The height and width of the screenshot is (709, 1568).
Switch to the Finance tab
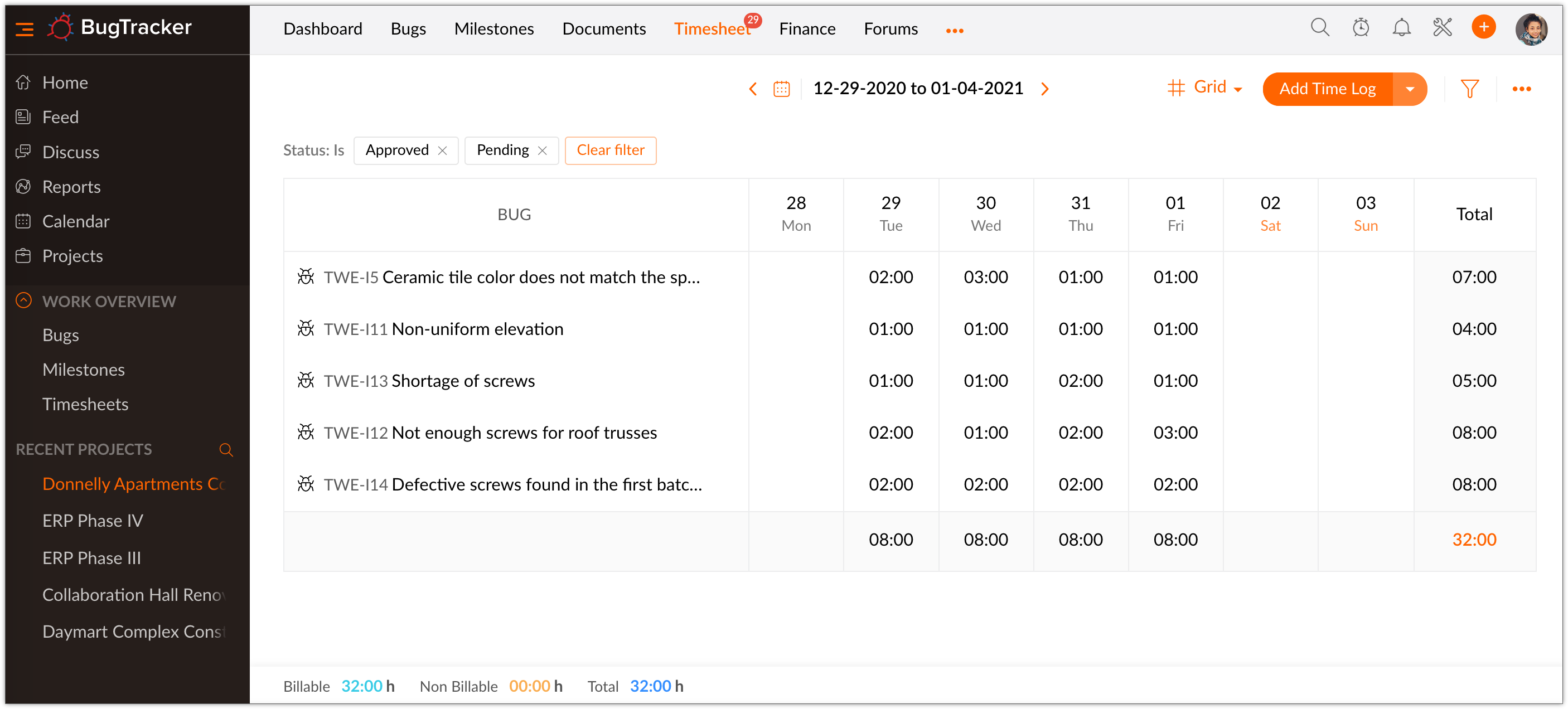pos(806,28)
